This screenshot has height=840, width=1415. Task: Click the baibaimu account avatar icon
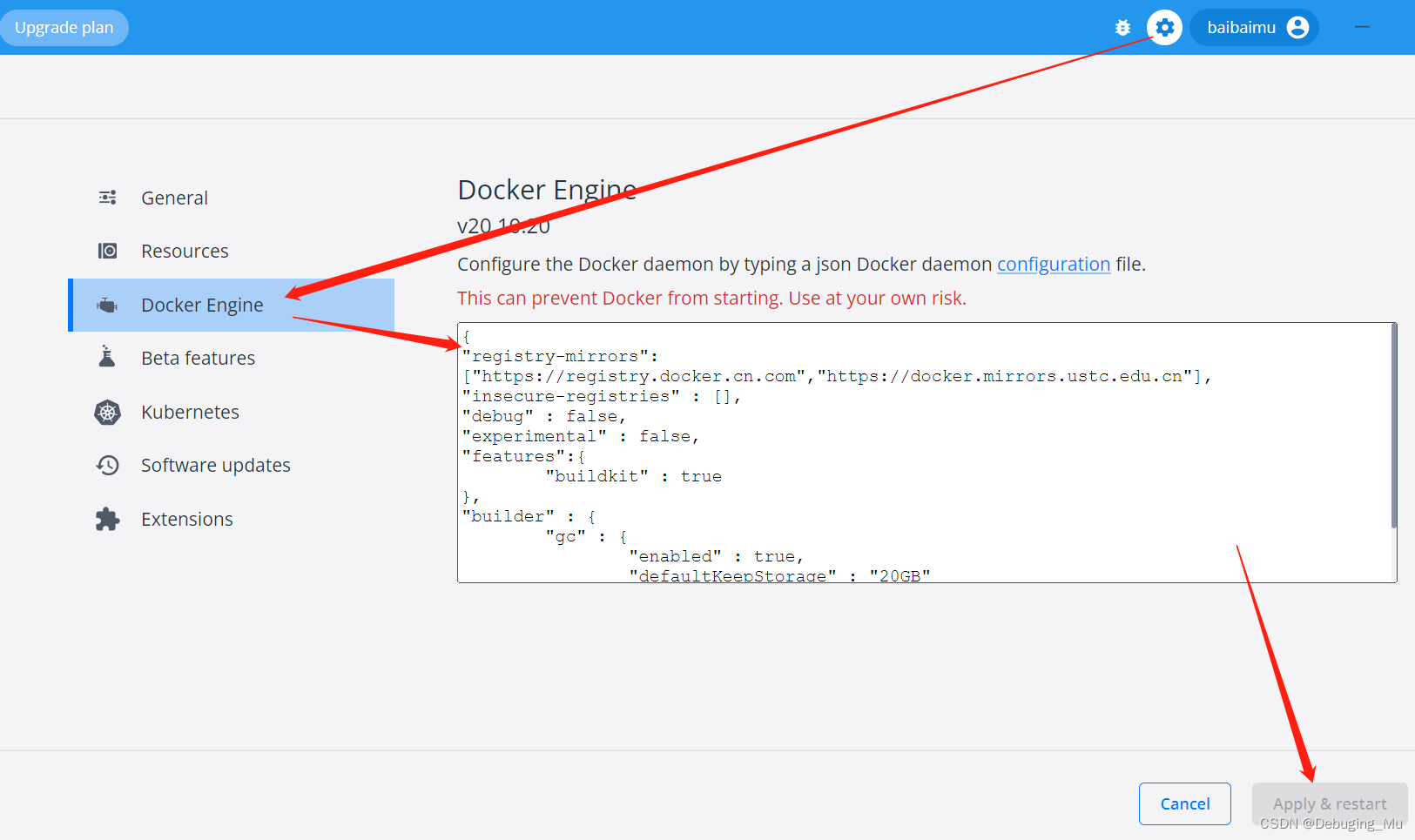(1297, 28)
